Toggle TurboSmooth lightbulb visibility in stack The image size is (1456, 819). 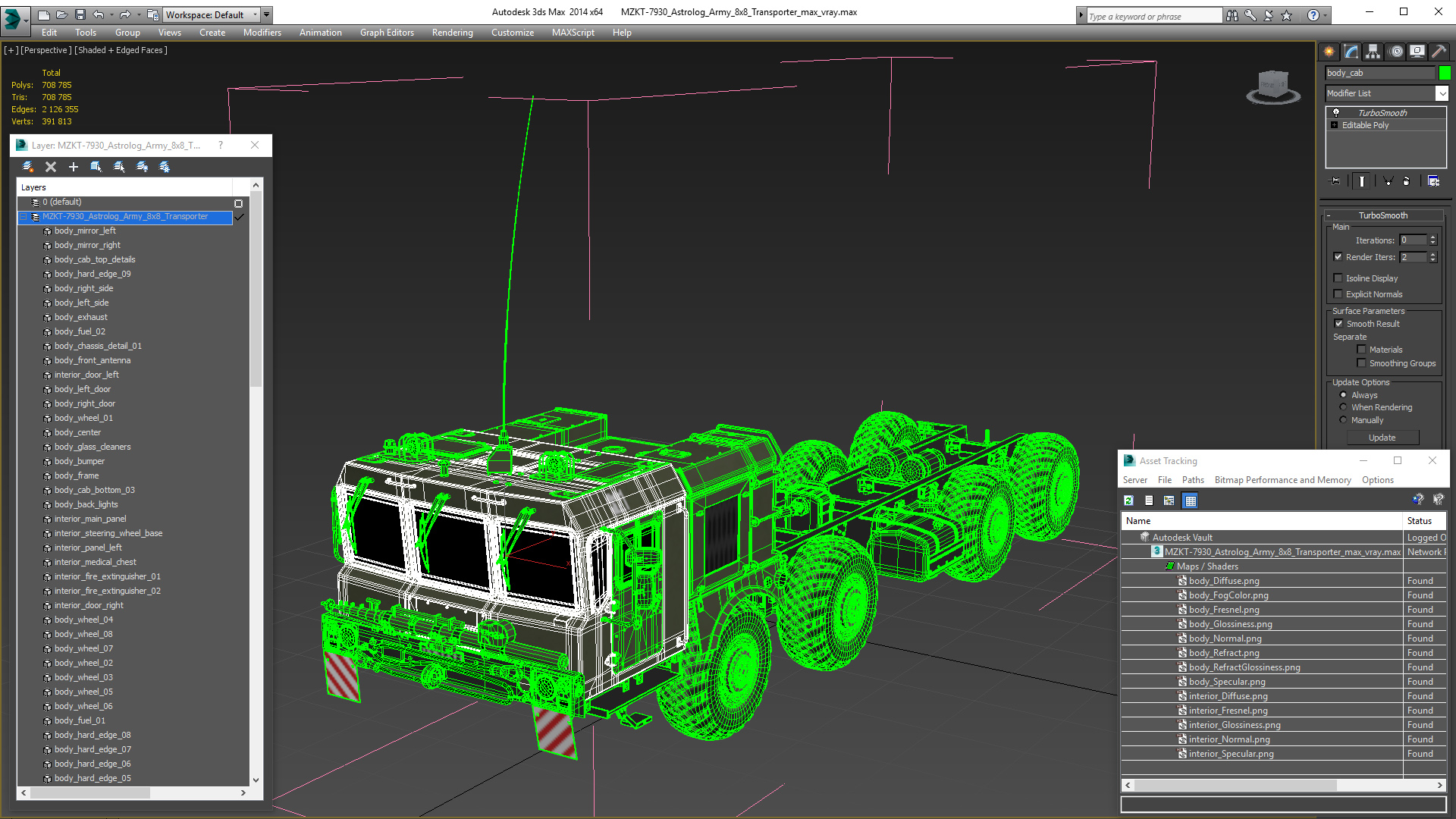tap(1336, 112)
